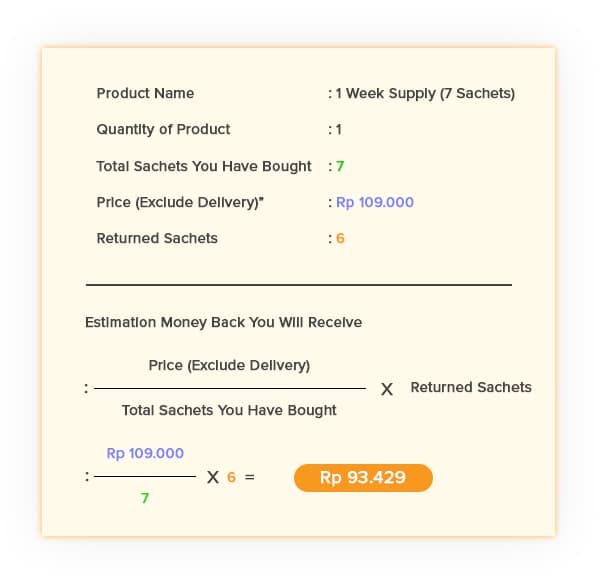Screen dimensions: 600x587
Task: Click the X multiplication sign beside Returned Sachets
Action: (x=387, y=390)
